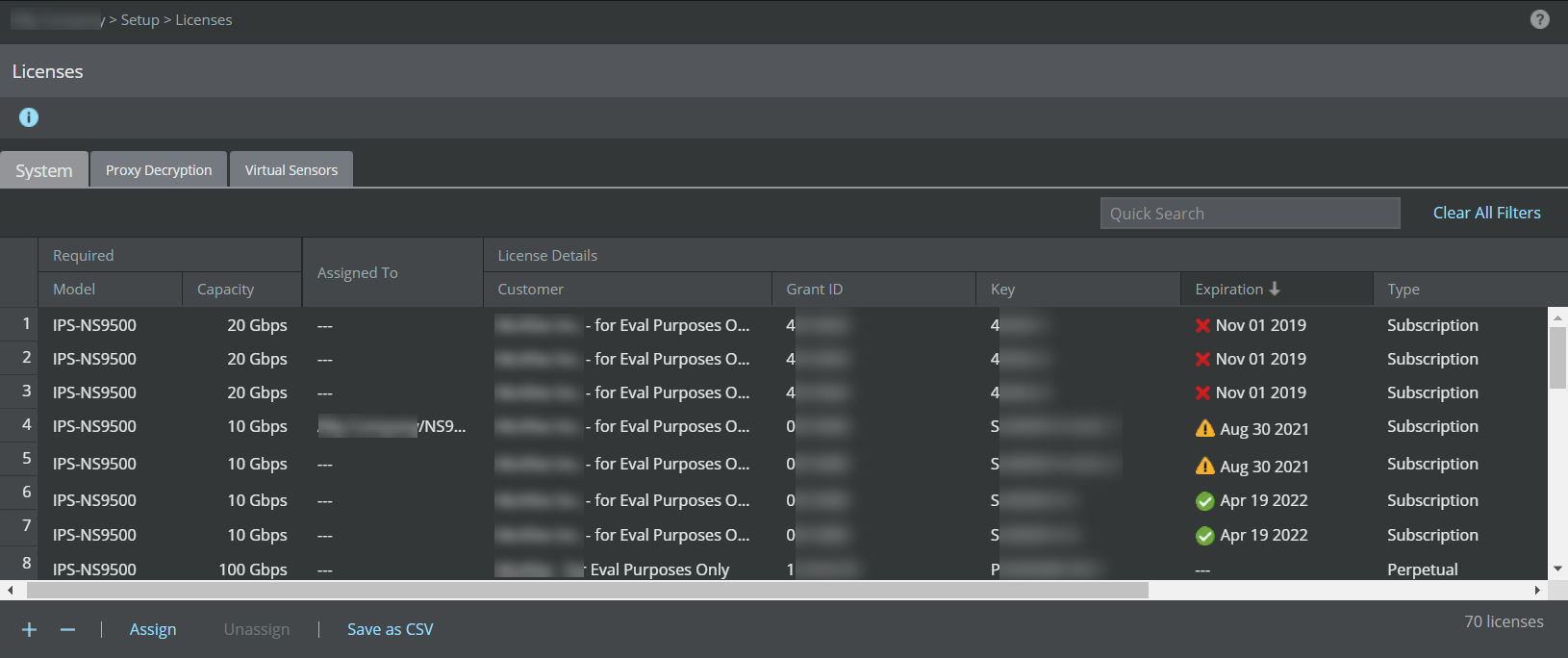Open the help question mark icon
Viewport: 1568px width, 658px height.
(1539, 19)
